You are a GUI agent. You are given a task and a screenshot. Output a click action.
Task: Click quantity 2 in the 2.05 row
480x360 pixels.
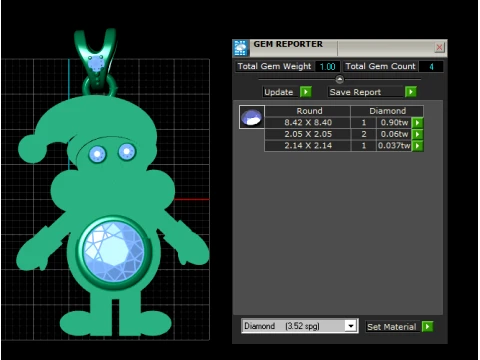tap(364, 134)
